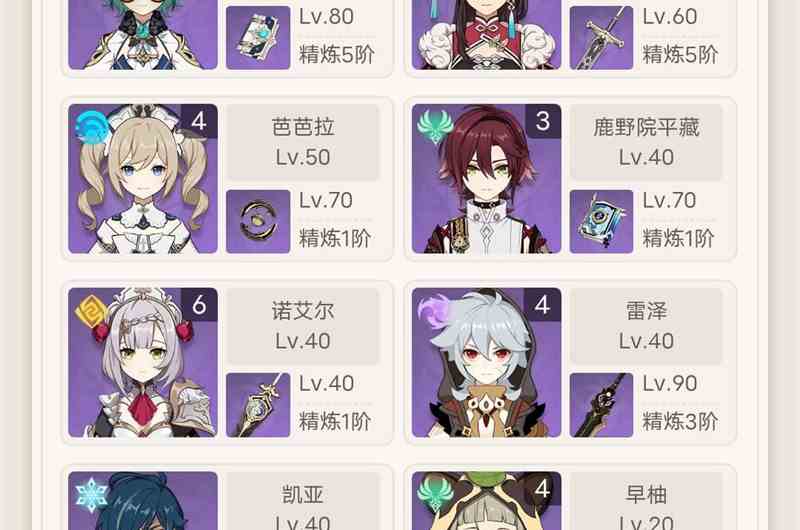
Task: Open 诺艾尔 character portrait
Action: 143,362
